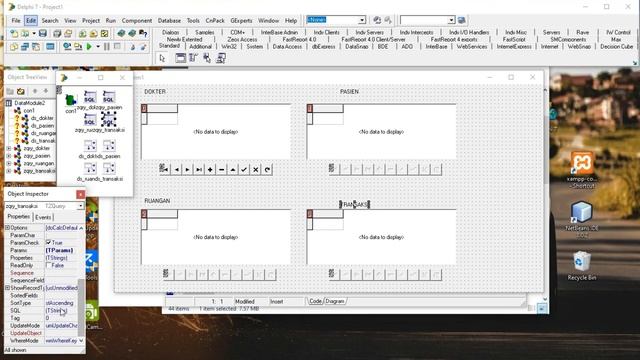Click the Tag property value field

pyautogui.click(x=61, y=318)
